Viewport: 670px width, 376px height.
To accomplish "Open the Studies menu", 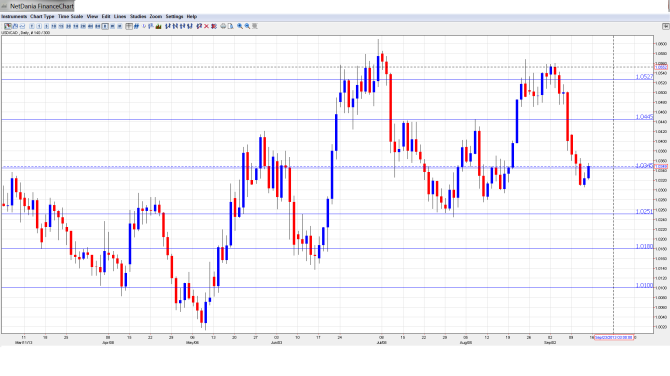I will click(x=138, y=16).
